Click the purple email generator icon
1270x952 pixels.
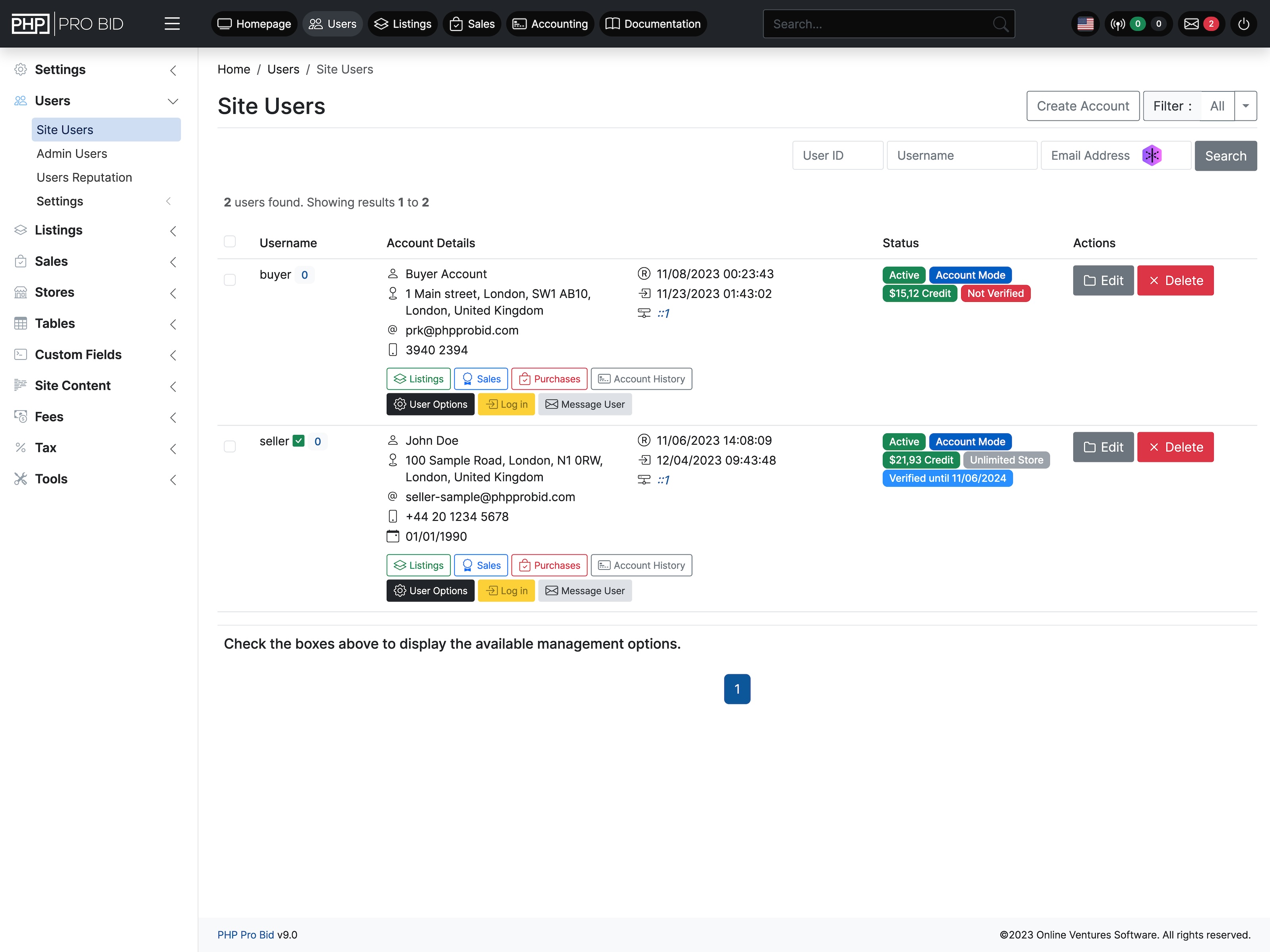(x=1152, y=155)
